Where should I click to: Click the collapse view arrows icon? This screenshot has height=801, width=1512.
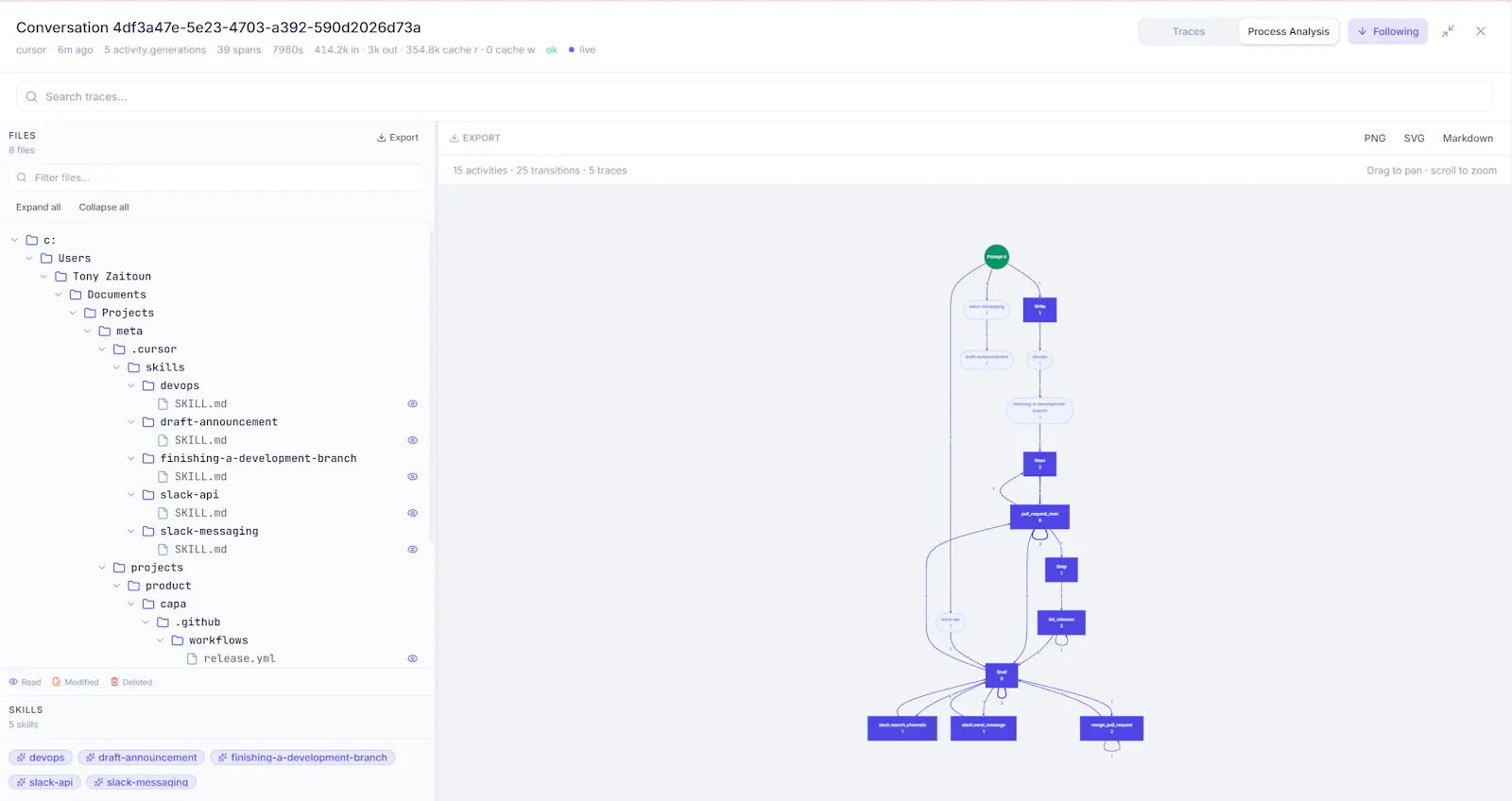point(1448,31)
